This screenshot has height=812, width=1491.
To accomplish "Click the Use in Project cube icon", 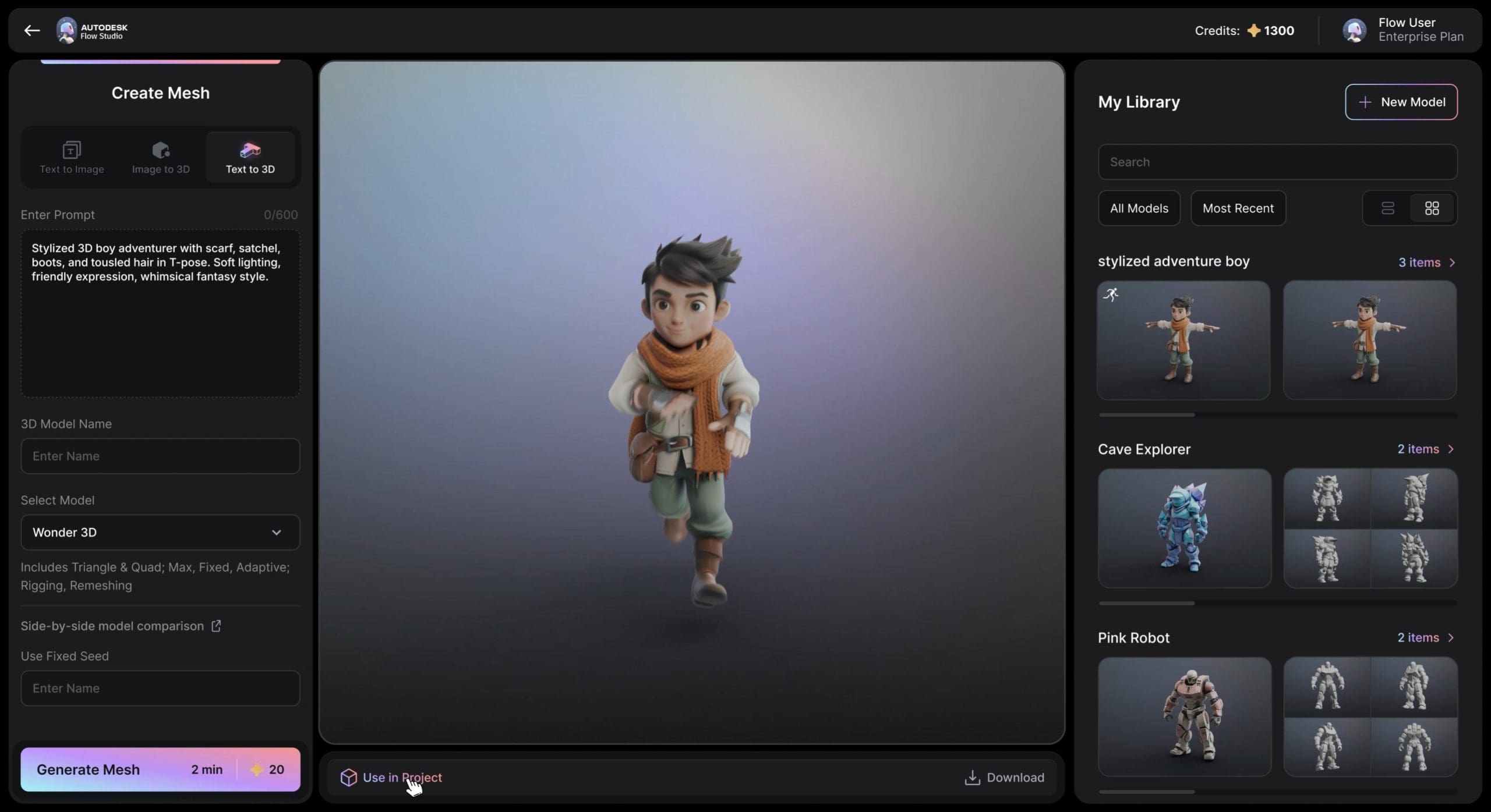I will click(x=348, y=777).
